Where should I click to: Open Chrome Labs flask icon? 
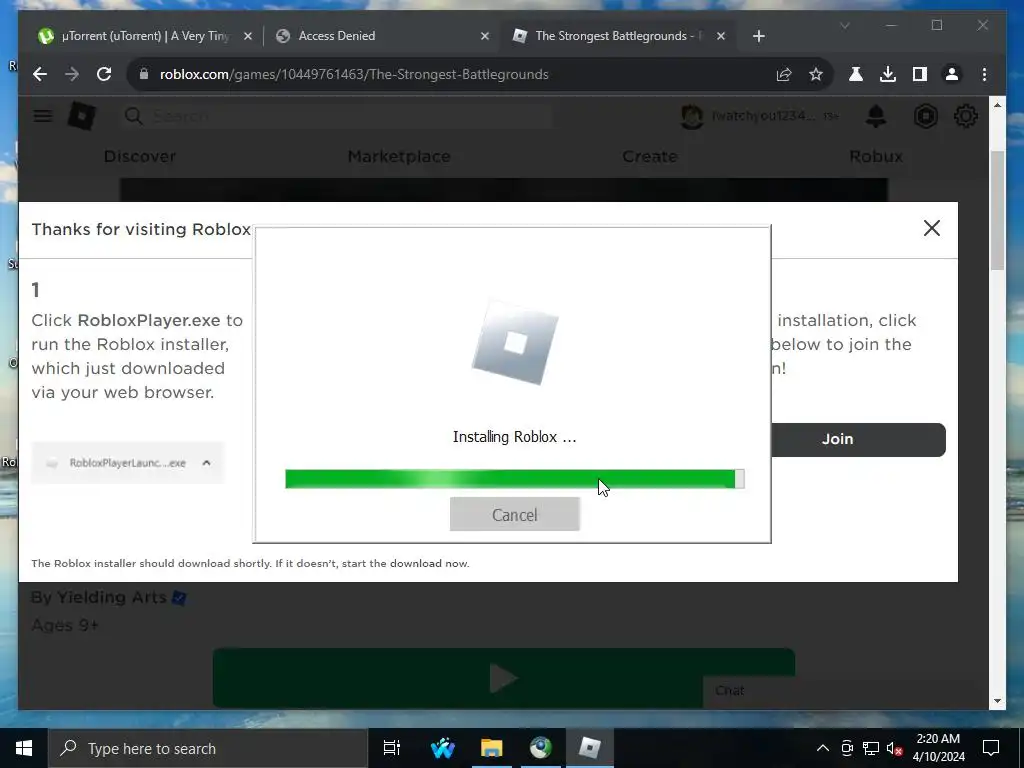click(x=856, y=74)
